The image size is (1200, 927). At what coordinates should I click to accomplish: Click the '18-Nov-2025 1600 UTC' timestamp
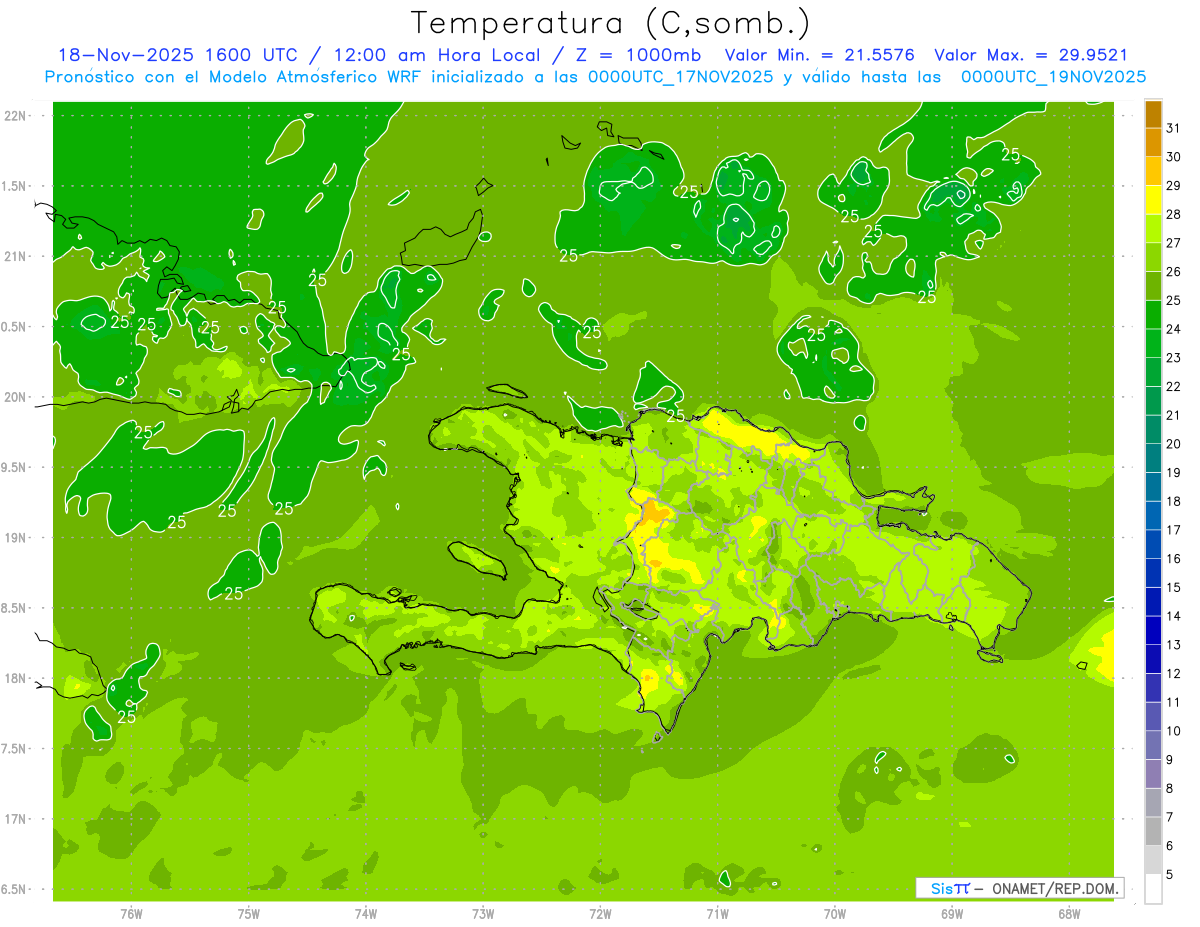(178, 56)
